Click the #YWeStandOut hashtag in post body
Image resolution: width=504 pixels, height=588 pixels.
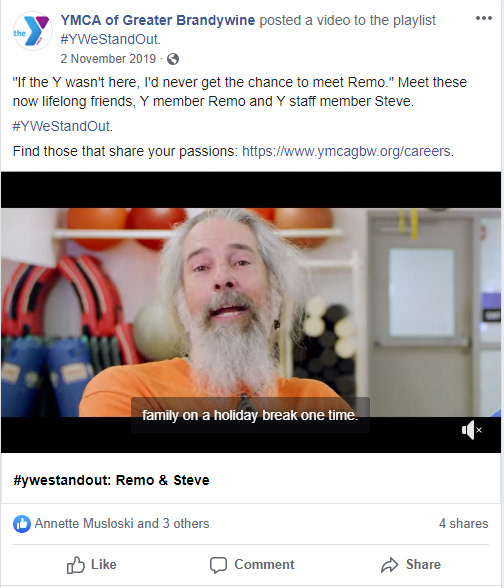click(62, 126)
